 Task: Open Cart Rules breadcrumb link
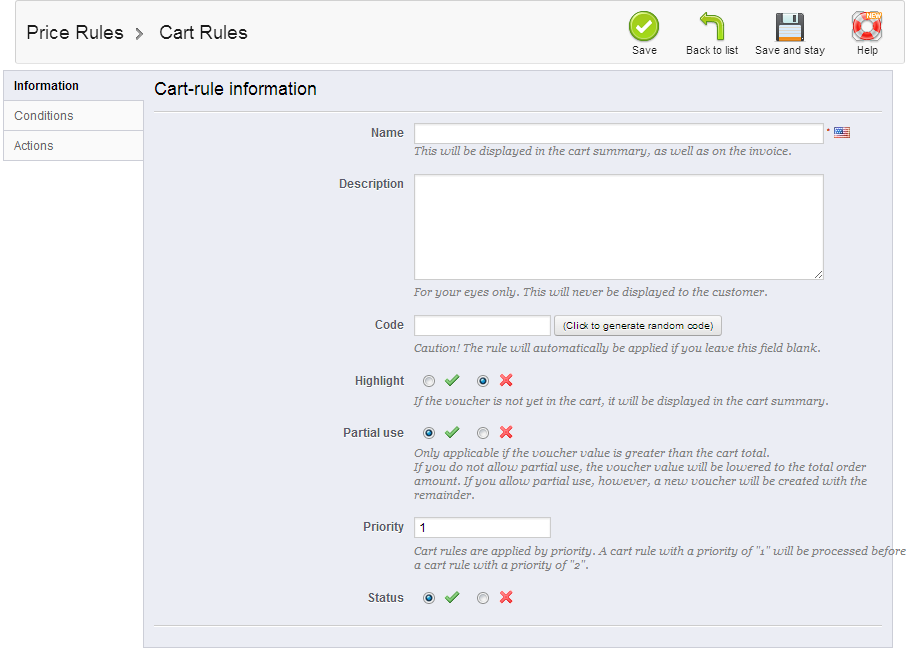pos(203,32)
